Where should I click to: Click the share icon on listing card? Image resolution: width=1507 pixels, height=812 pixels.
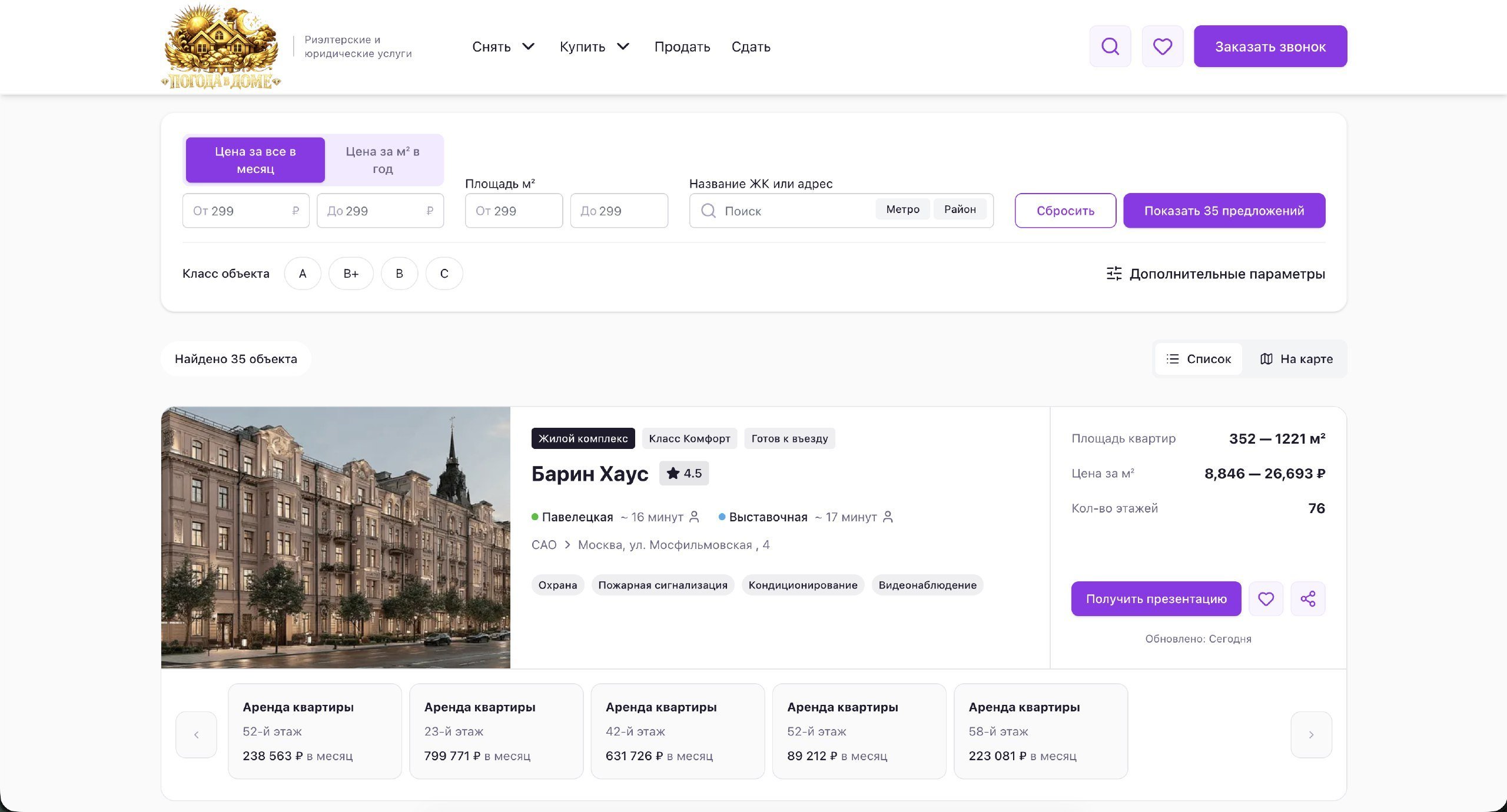click(x=1307, y=598)
